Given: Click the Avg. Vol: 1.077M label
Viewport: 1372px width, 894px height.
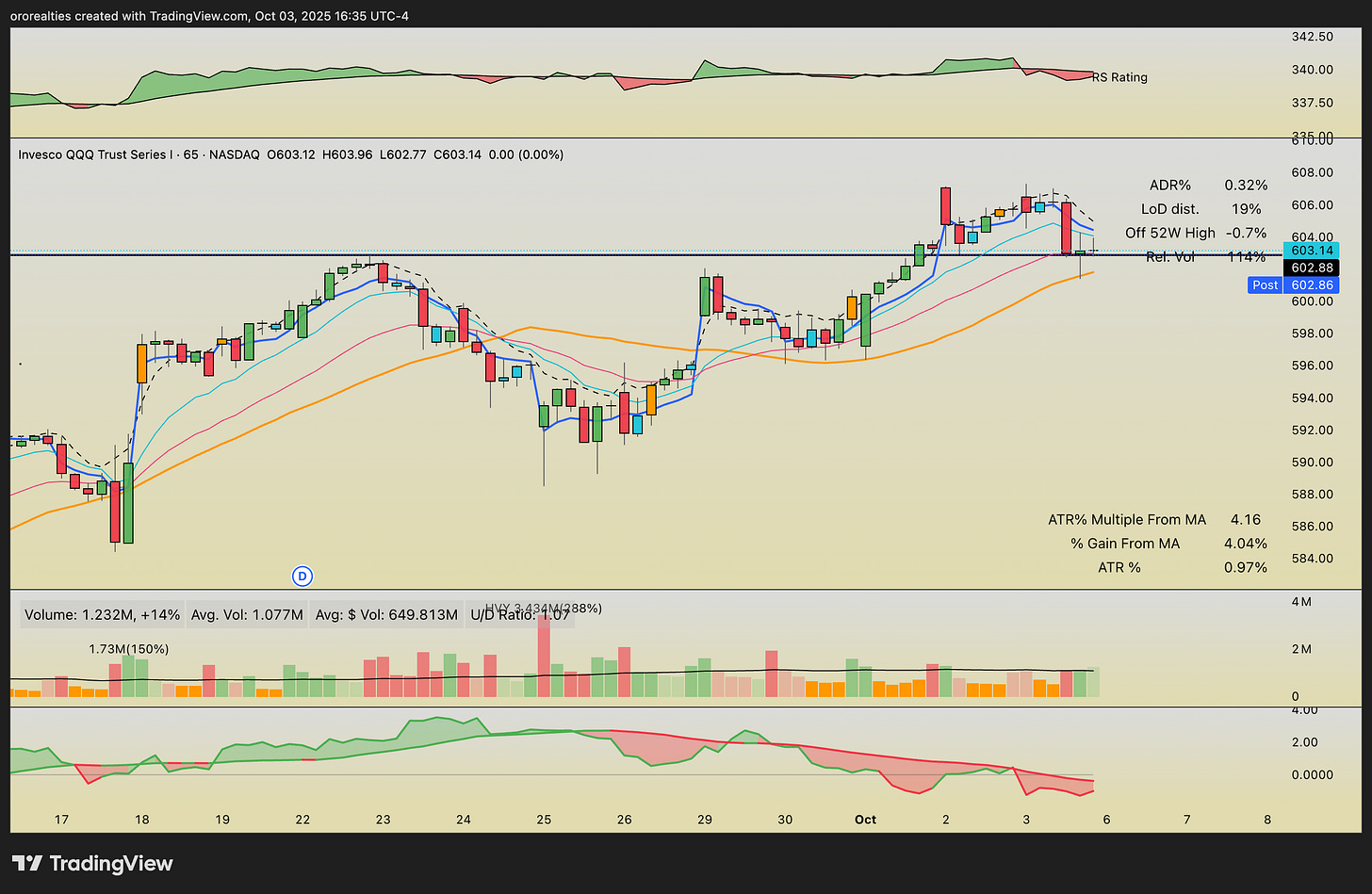Looking at the screenshot, I should (x=247, y=615).
